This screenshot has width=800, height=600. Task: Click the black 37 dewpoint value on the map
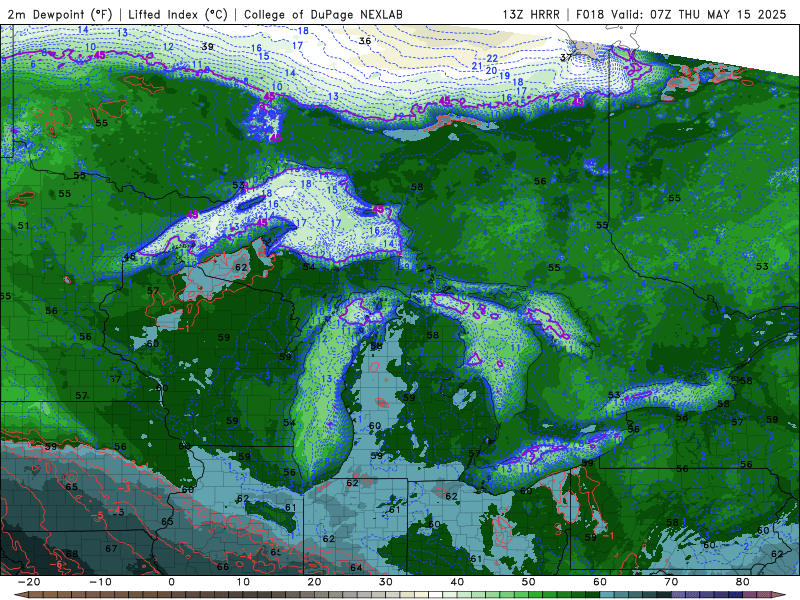pyautogui.click(x=566, y=57)
